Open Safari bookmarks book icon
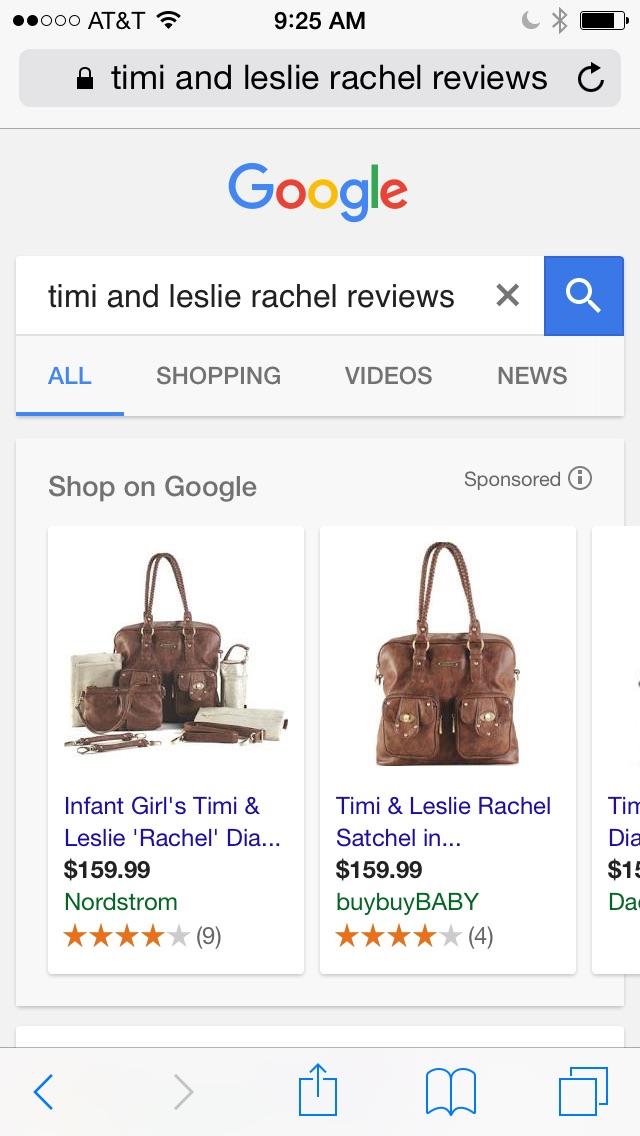This screenshot has height=1136, width=640. 450,1092
